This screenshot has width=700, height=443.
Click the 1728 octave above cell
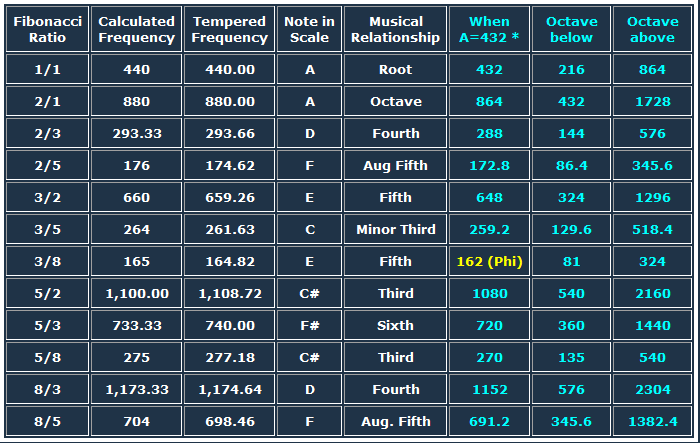click(653, 101)
